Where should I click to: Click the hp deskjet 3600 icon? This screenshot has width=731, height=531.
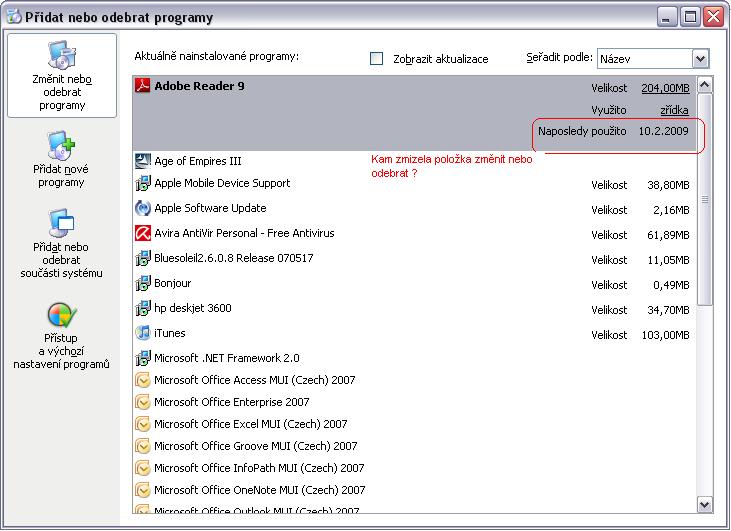[x=143, y=308]
